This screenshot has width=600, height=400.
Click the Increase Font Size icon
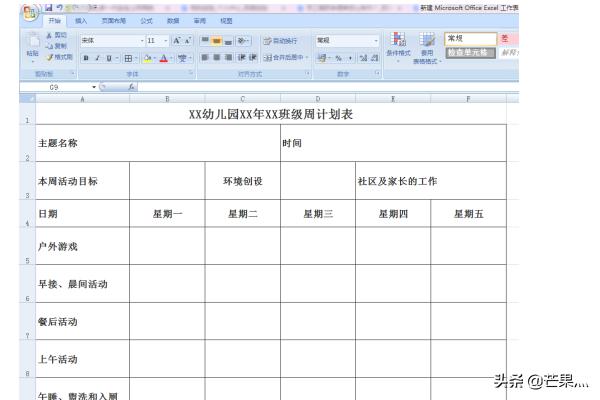click(177, 41)
